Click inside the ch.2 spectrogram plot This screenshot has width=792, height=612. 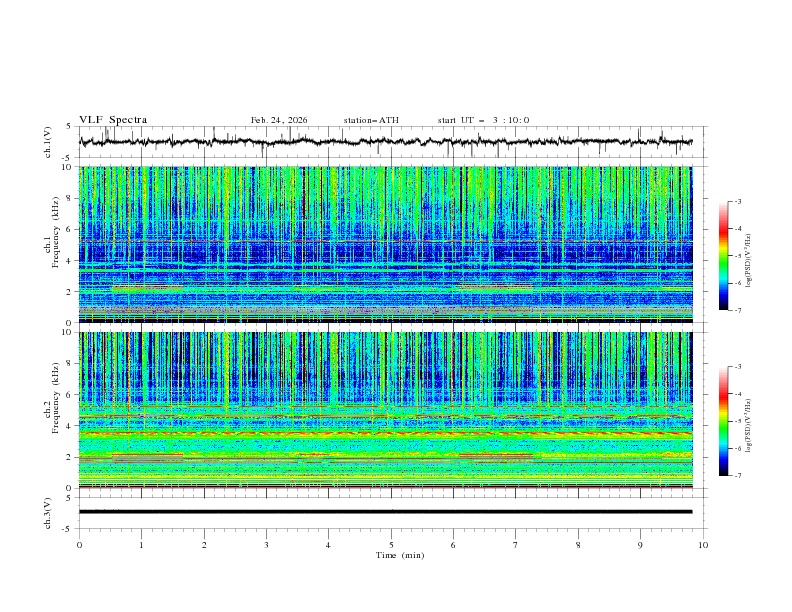(390, 410)
